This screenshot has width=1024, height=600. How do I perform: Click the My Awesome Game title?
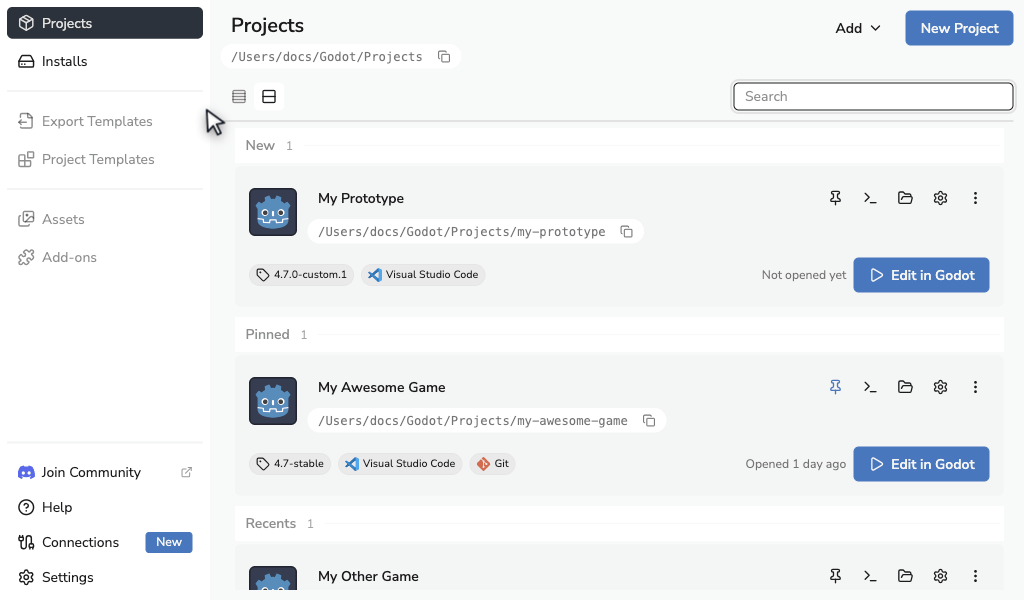(x=381, y=387)
